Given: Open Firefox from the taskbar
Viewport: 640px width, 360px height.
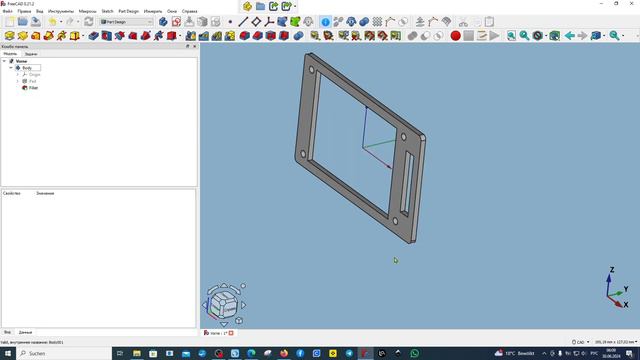Looking at the screenshot, I should [x=284, y=353].
